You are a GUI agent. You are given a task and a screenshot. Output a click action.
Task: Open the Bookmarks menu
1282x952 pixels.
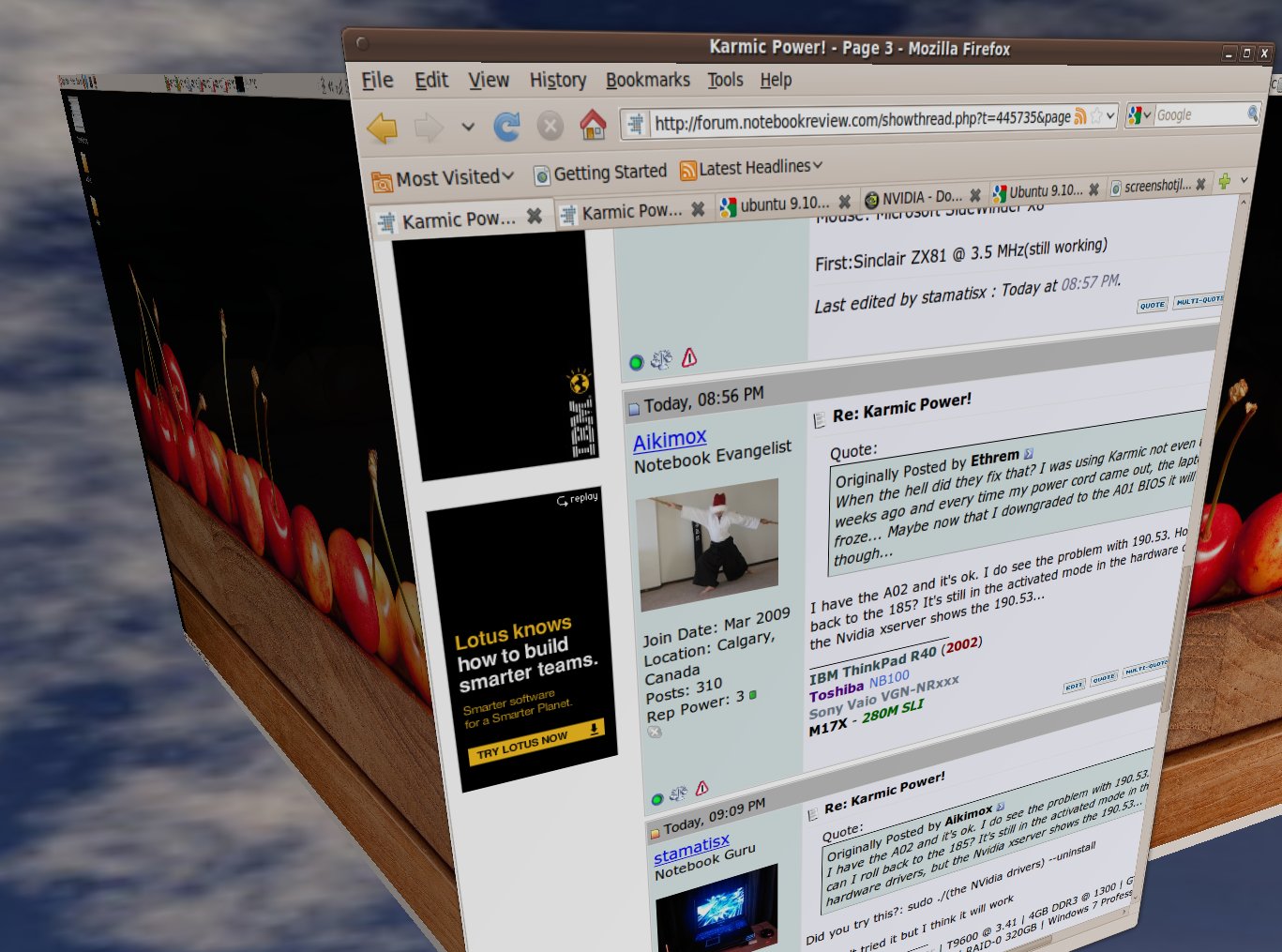pyautogui.click(x=648, y=81)
